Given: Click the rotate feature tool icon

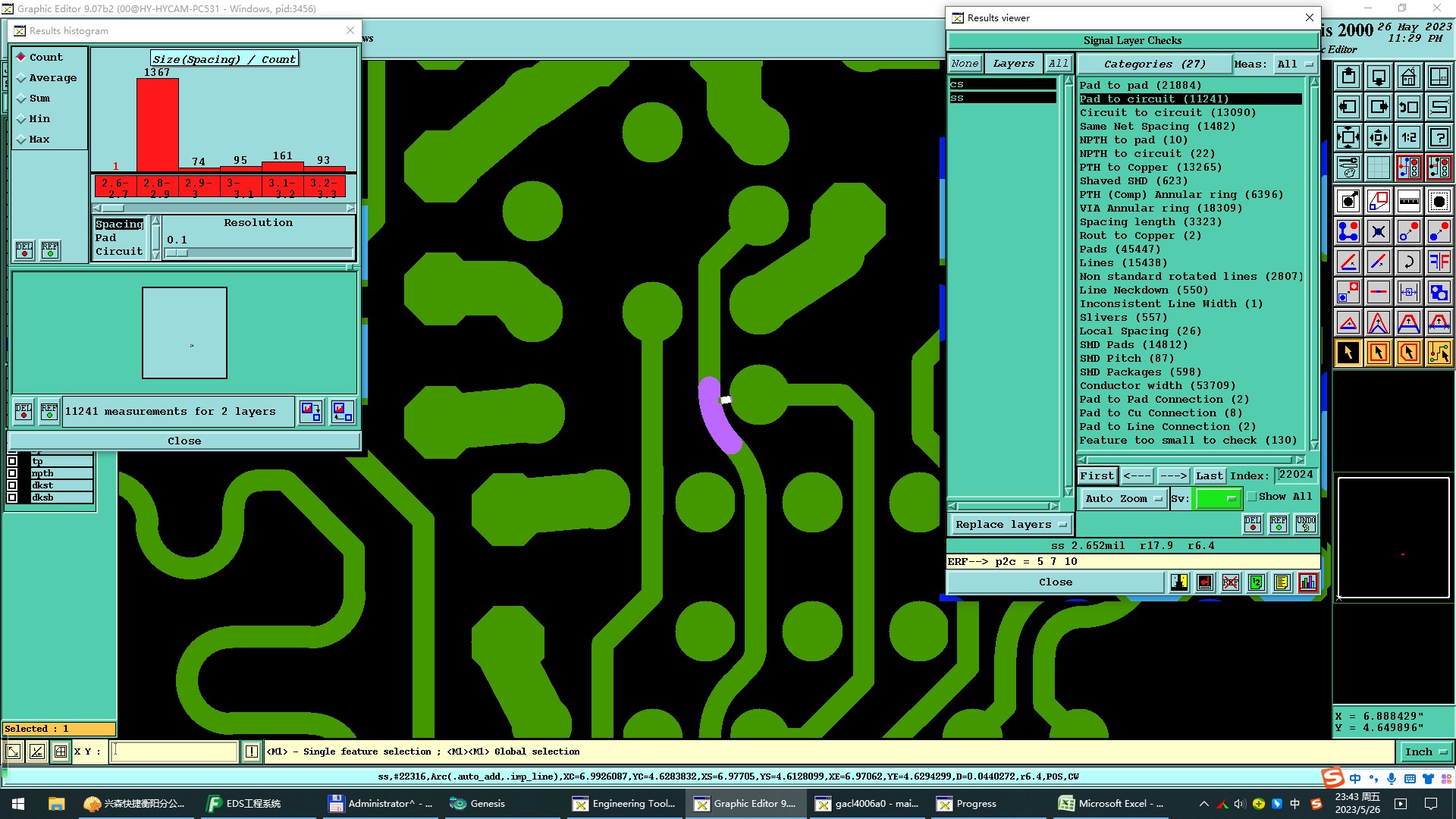Looking at the screenshot, I should click(x=1408, y=262).
